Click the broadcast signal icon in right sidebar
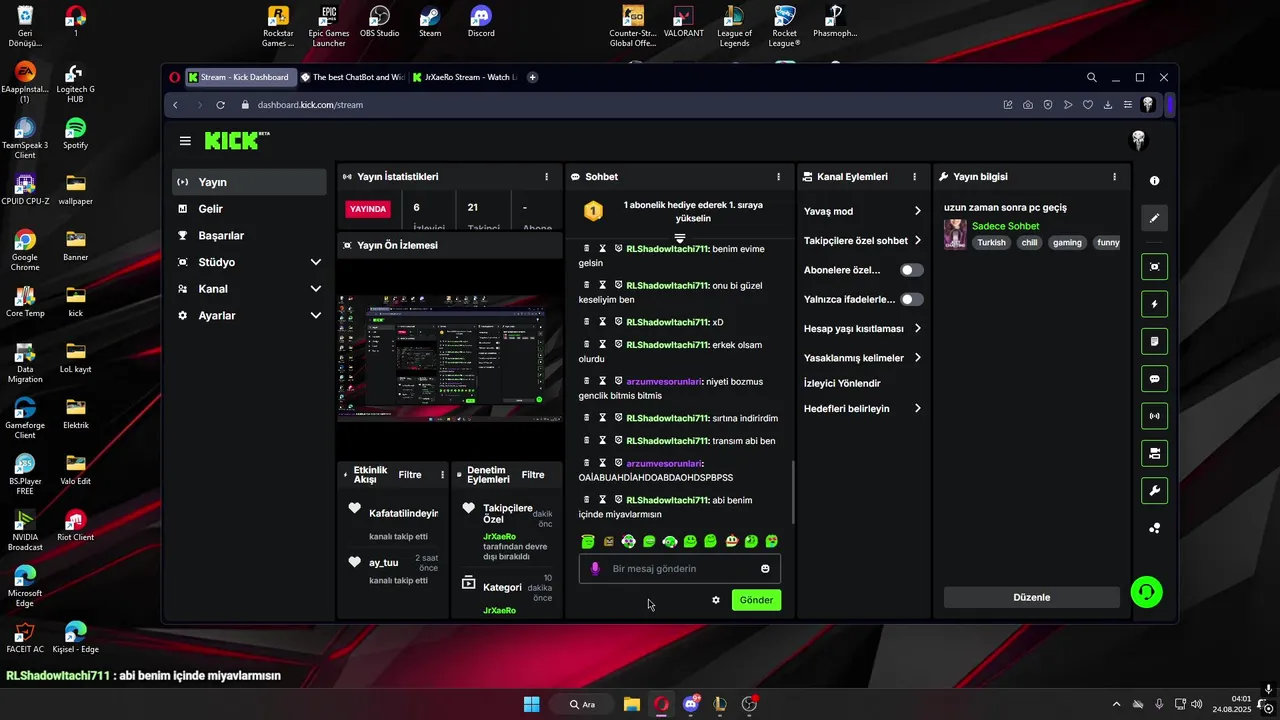 1154,416
